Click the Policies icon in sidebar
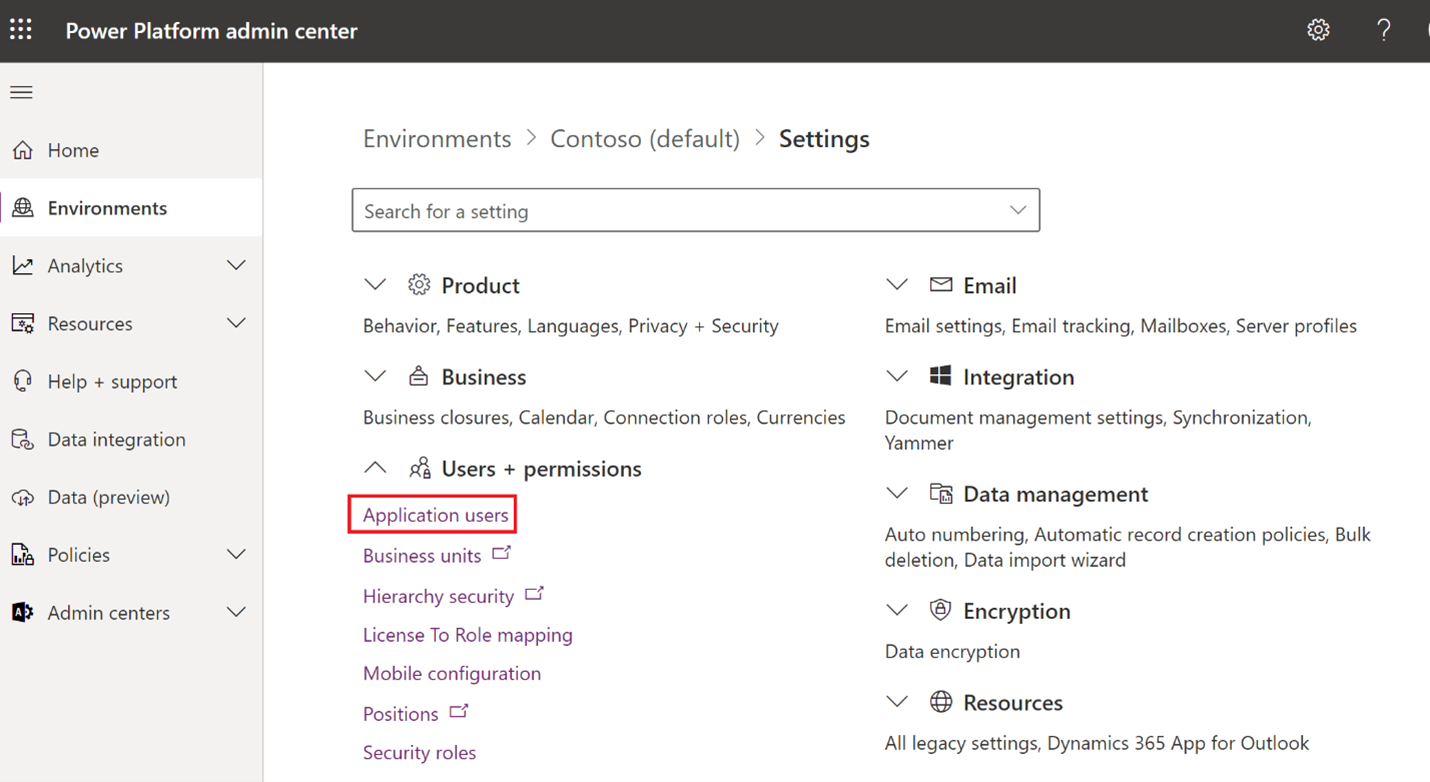1430x782 pixels. (22, 554)
